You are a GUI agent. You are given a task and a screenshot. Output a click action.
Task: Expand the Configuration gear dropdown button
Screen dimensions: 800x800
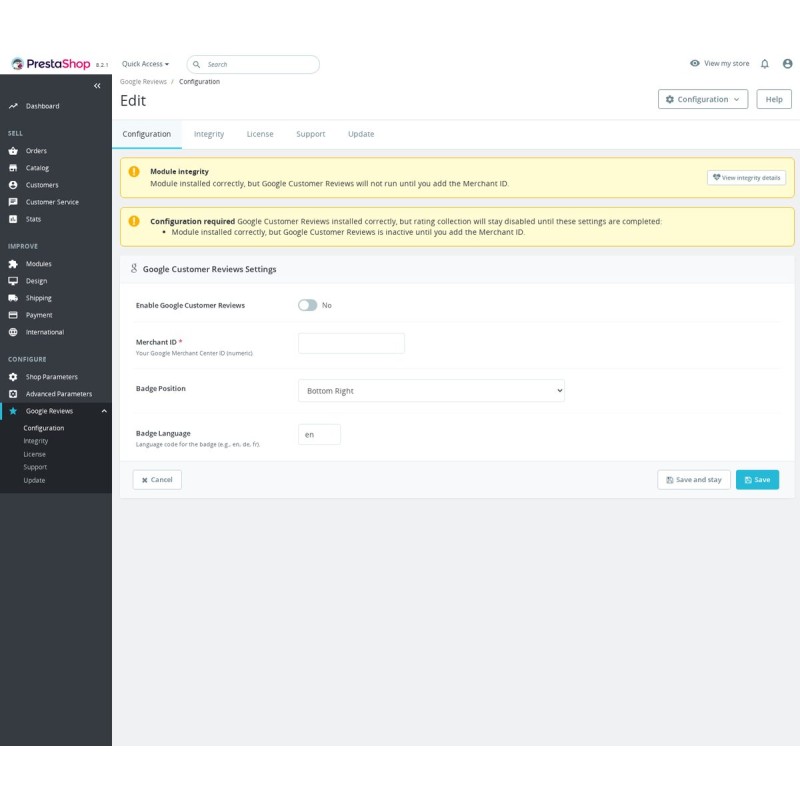tap(703, 99)
